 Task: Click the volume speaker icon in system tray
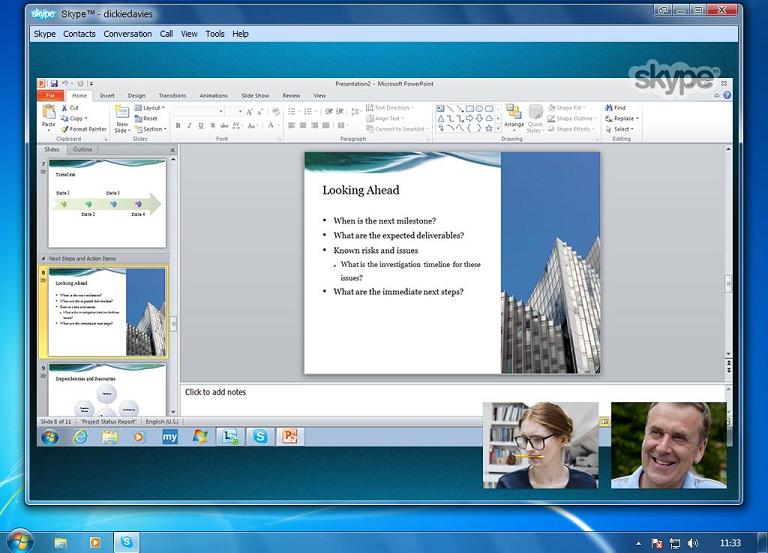point(693,543)
